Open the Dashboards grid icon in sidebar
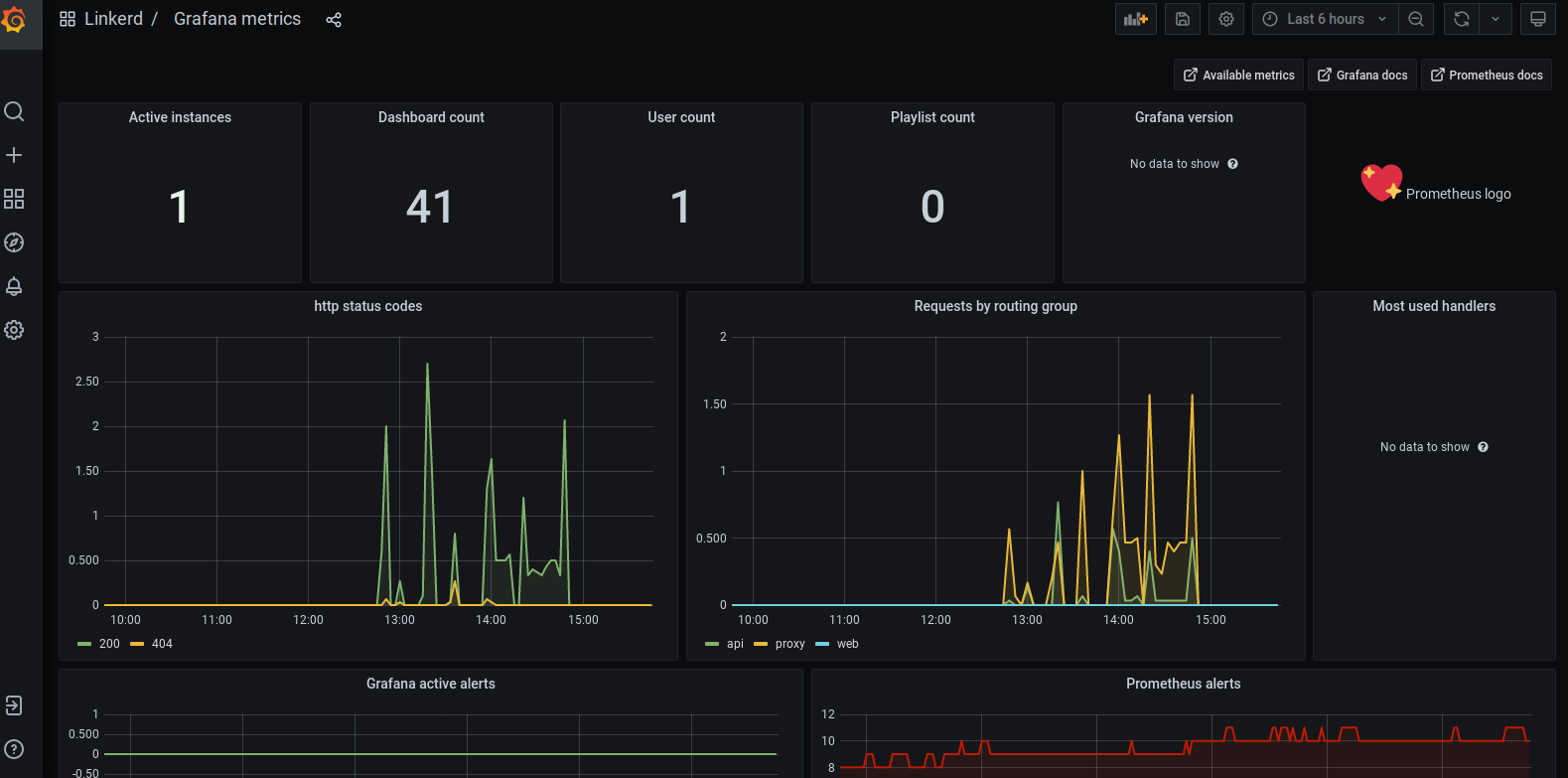 (14, 199)
